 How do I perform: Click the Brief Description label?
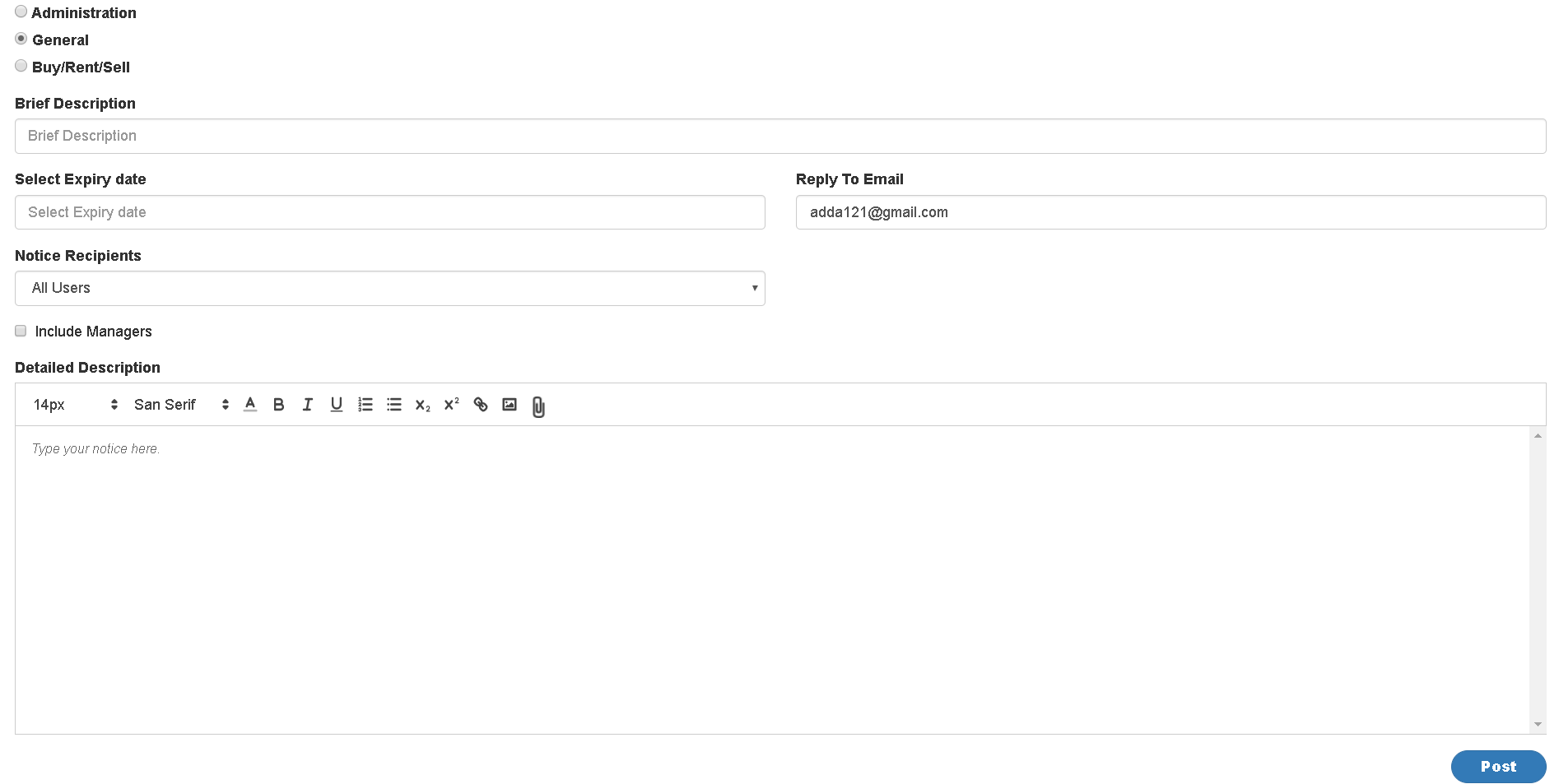pyautogui.click(x=75, y=104)
